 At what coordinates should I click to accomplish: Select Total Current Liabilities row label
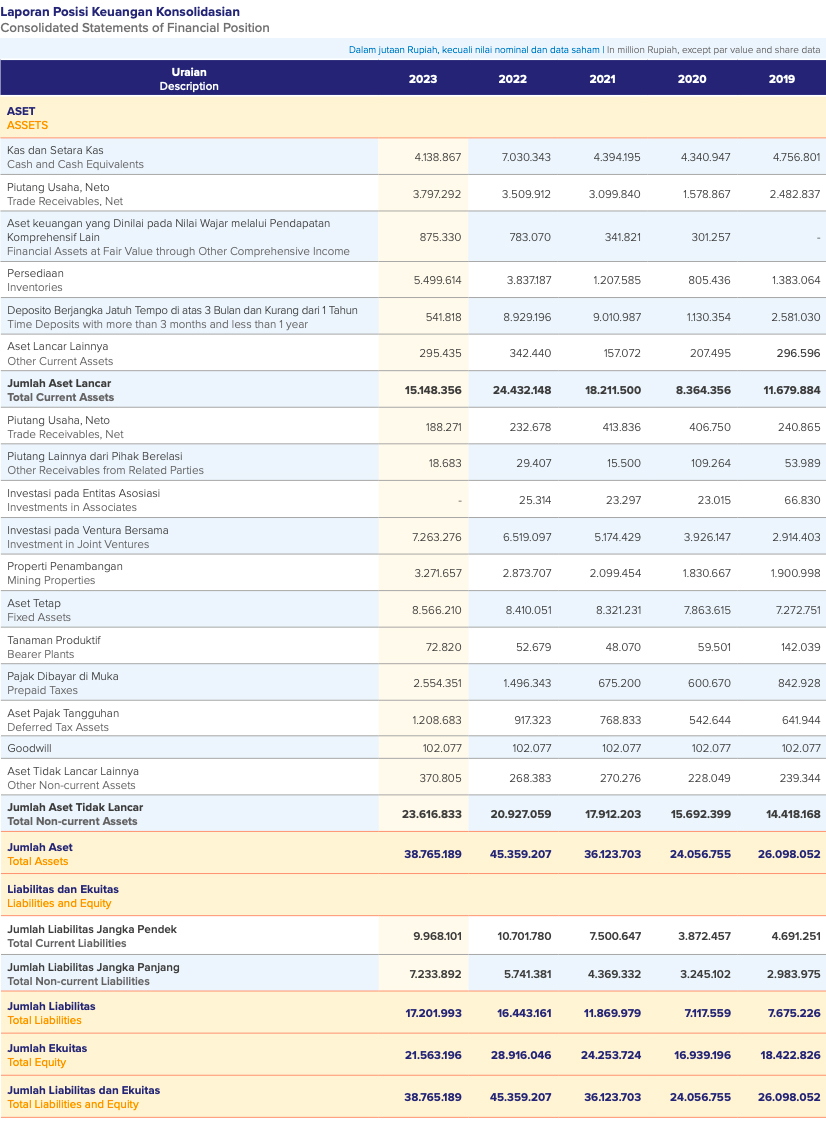click(x=92, y=936)
